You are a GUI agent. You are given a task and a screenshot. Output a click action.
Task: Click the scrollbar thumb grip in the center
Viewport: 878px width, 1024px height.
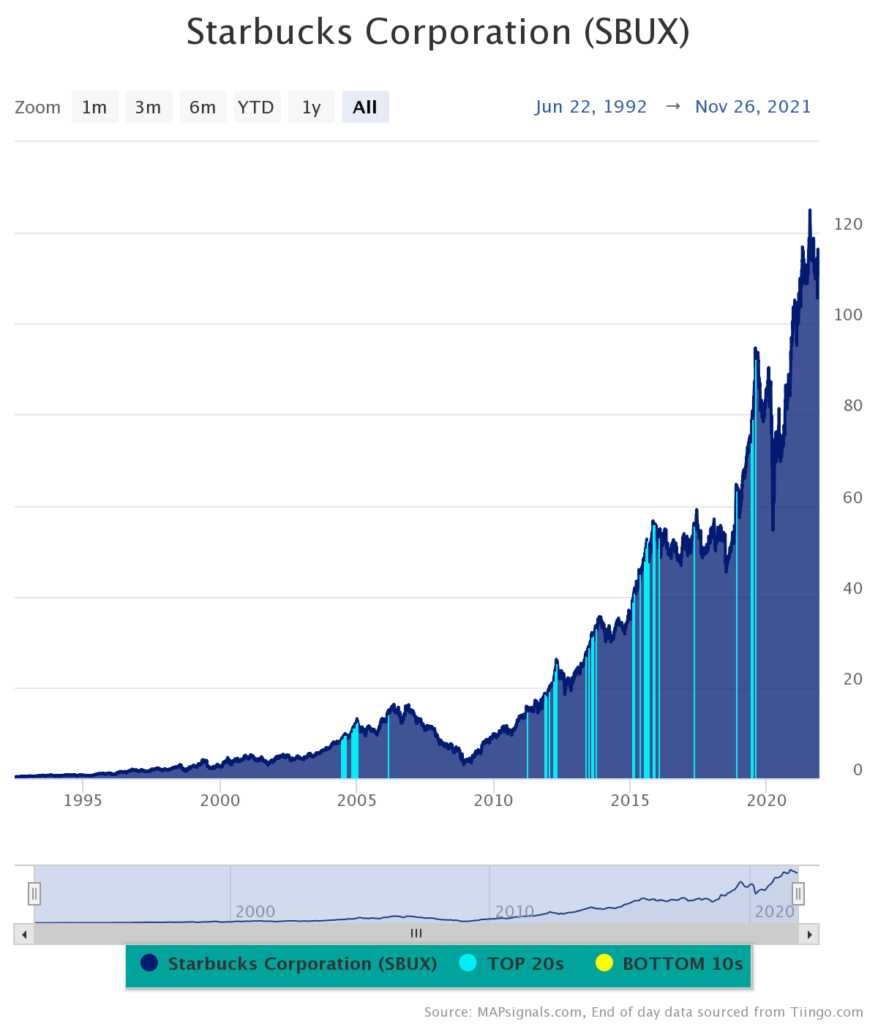pyautogui.click(x=416, y=933)
